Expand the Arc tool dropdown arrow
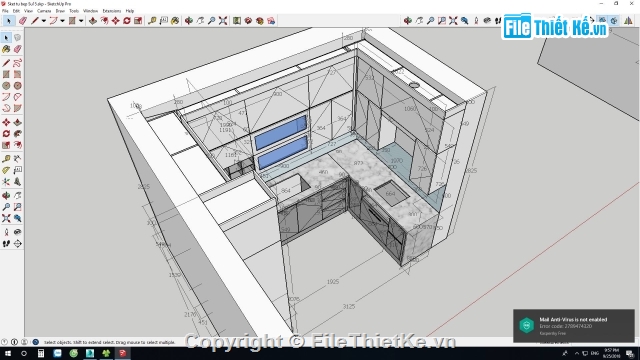This screenshot has width=640, height=360. [62, 21]
